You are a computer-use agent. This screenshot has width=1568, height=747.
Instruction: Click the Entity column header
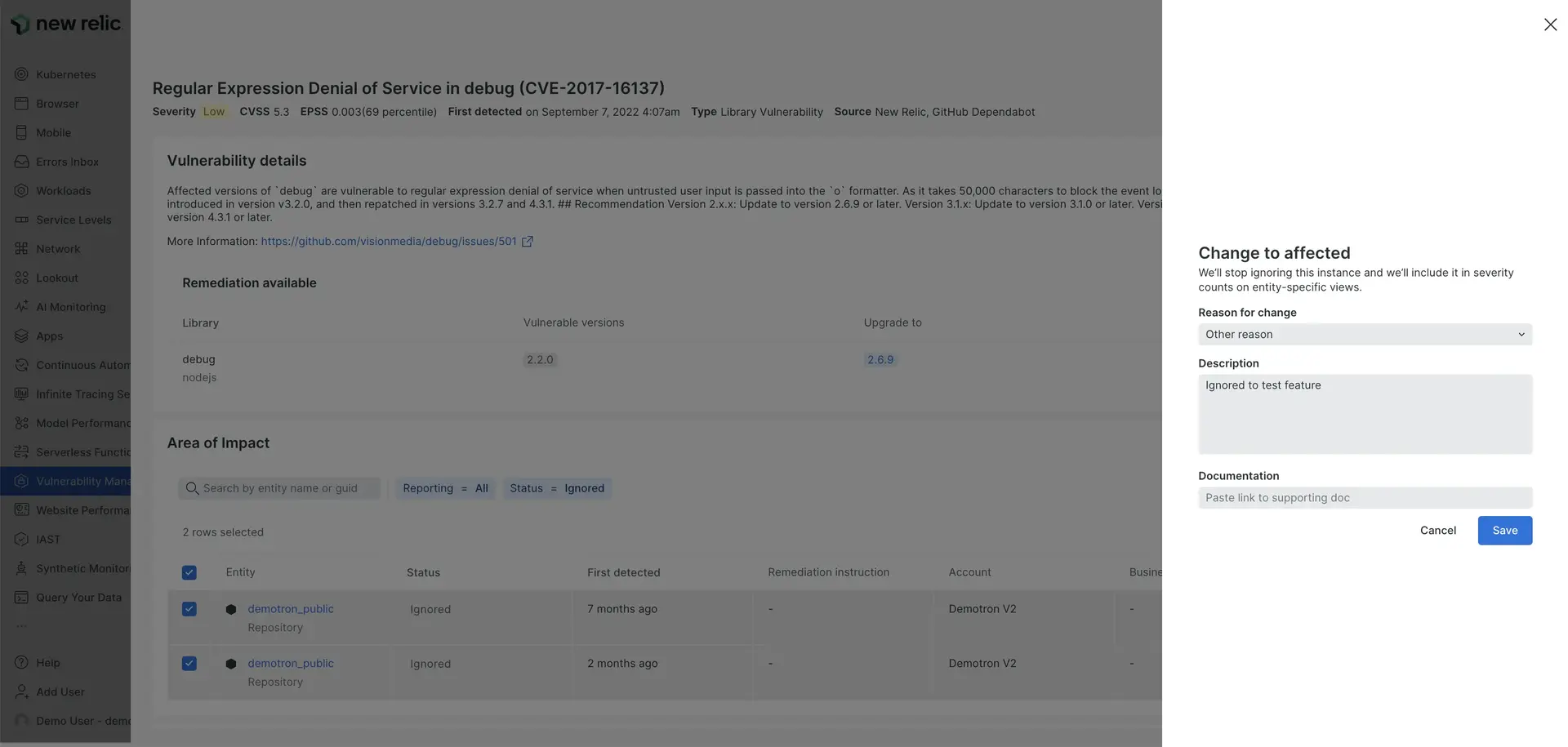240,572
